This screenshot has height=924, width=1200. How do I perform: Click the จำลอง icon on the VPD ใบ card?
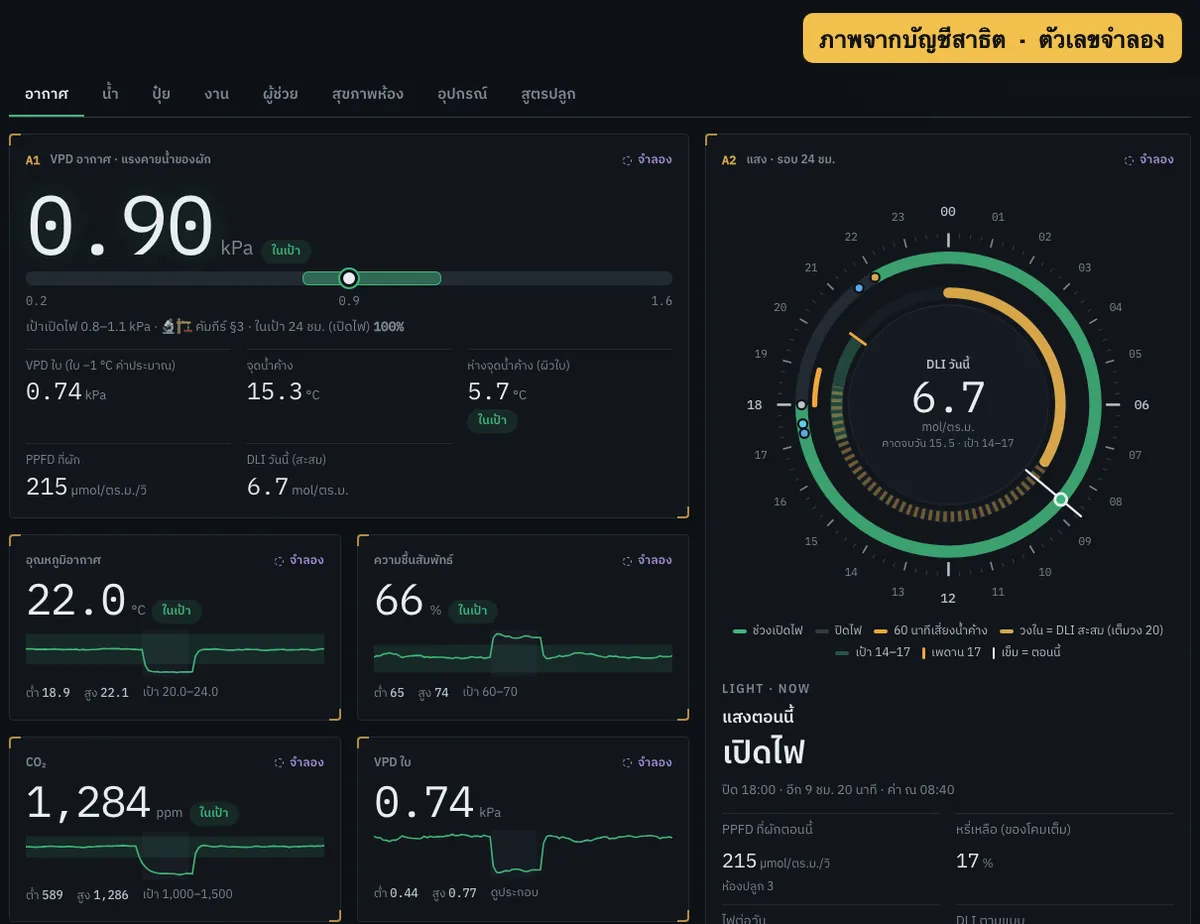tap(627, 763)
